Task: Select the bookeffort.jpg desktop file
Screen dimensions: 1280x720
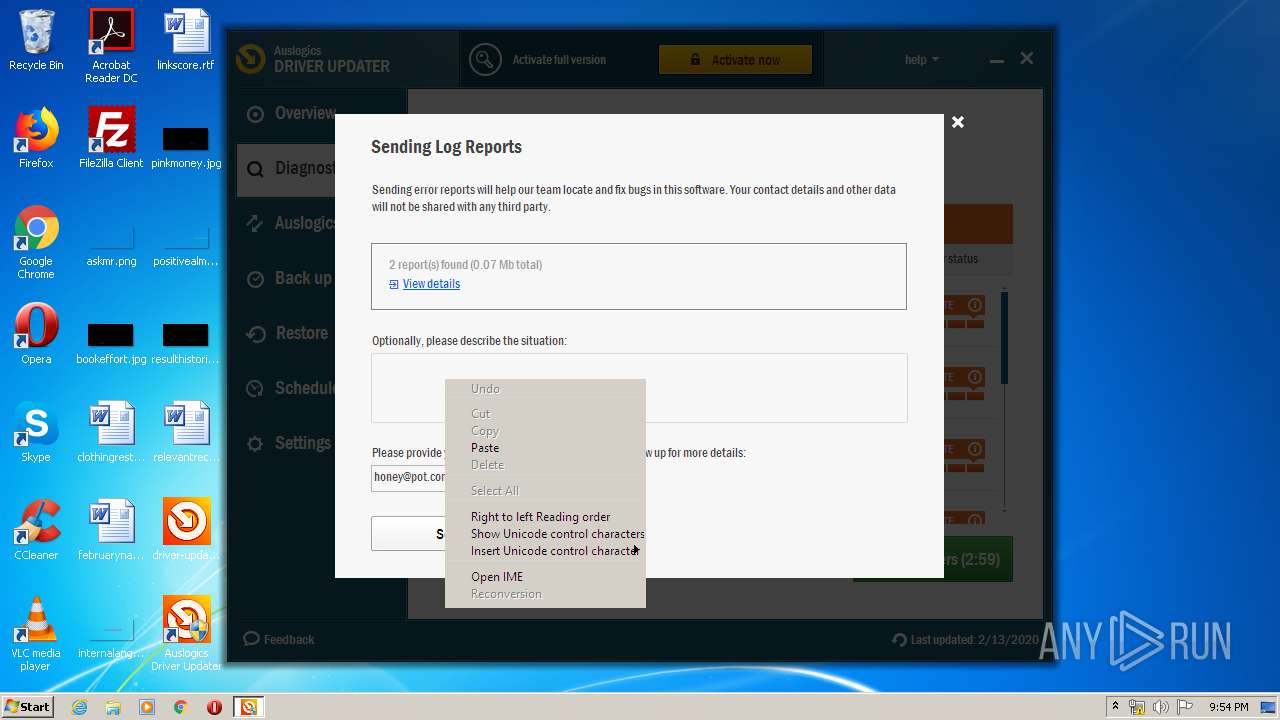Action: 111,343
